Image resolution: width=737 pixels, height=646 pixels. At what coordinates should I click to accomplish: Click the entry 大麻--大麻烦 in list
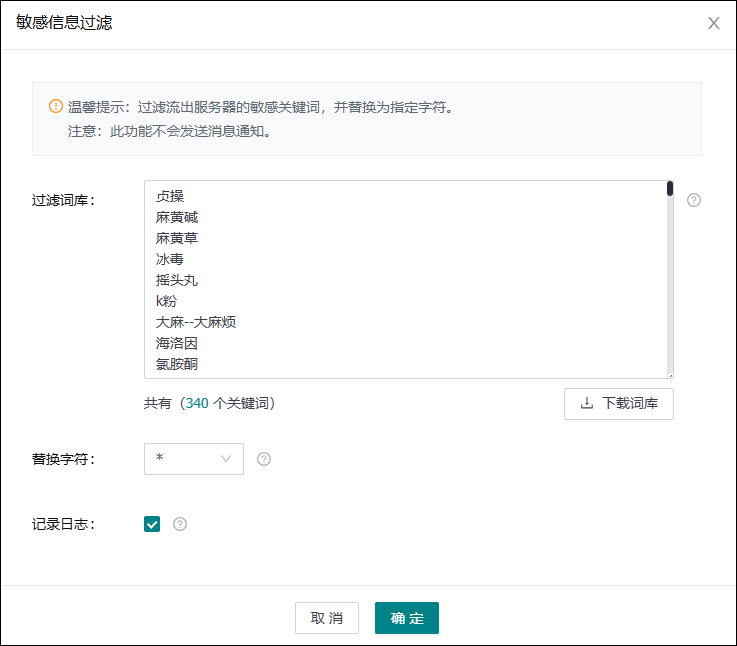(196, 322)
